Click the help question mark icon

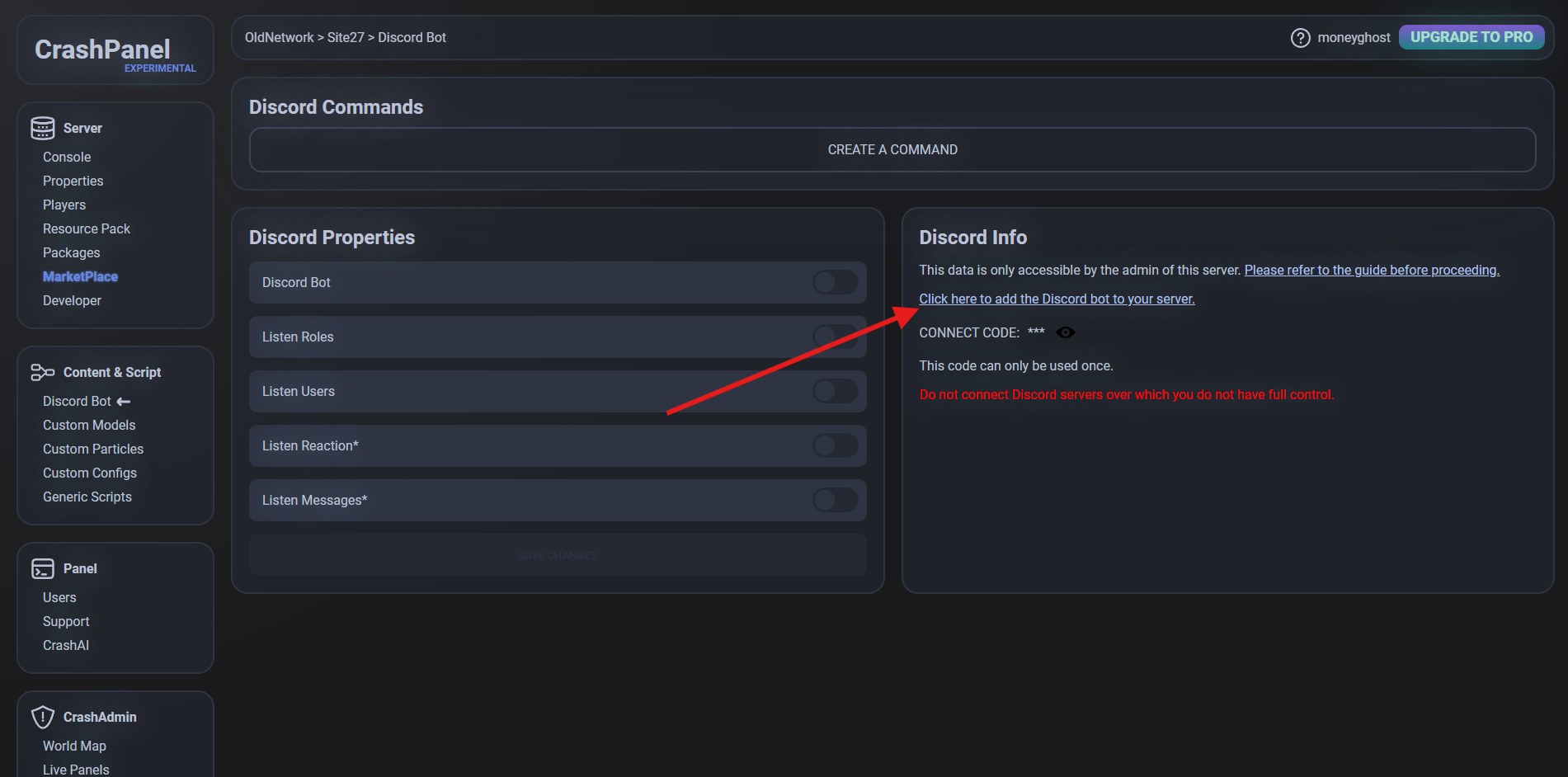tap(1300, 38)
